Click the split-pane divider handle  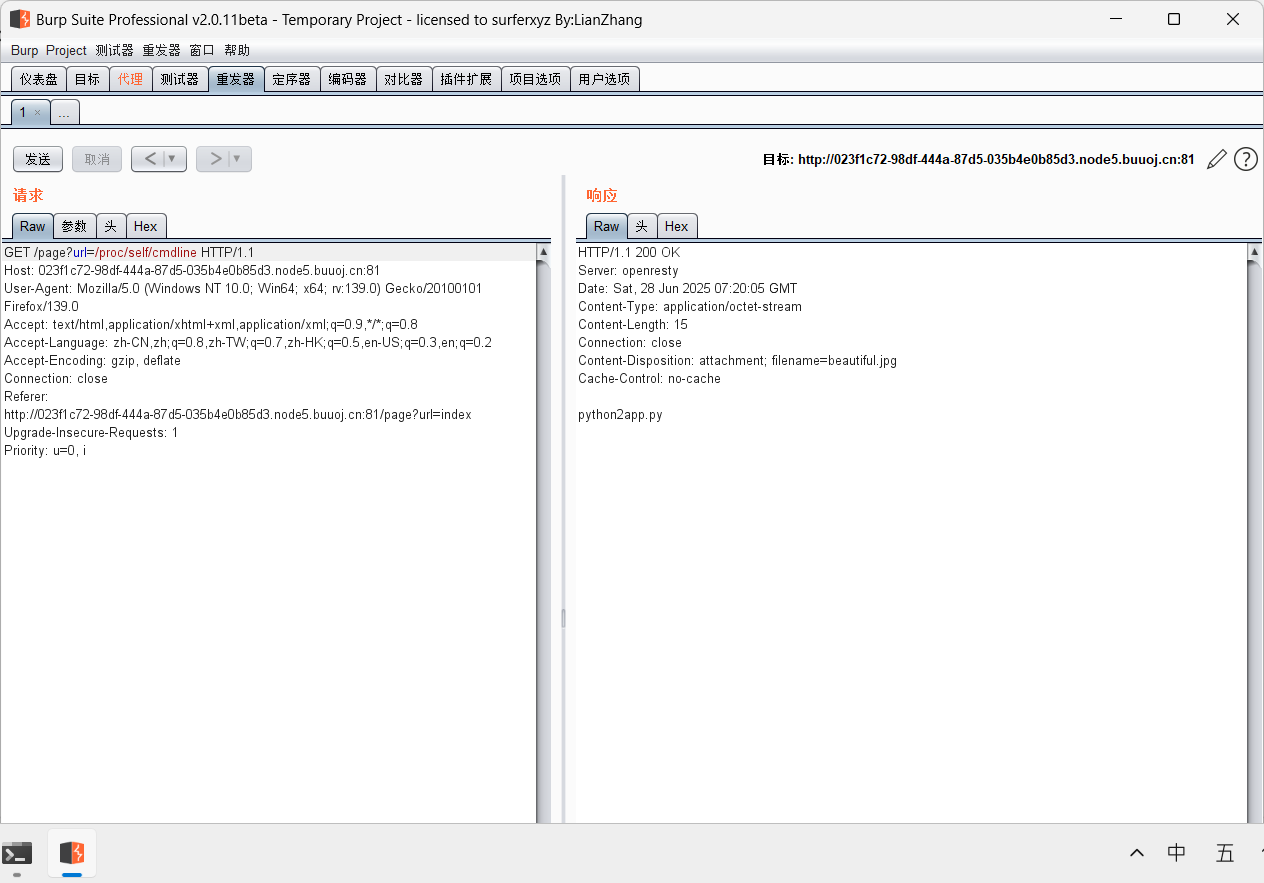pyautogui.click(x=563, y=618)
